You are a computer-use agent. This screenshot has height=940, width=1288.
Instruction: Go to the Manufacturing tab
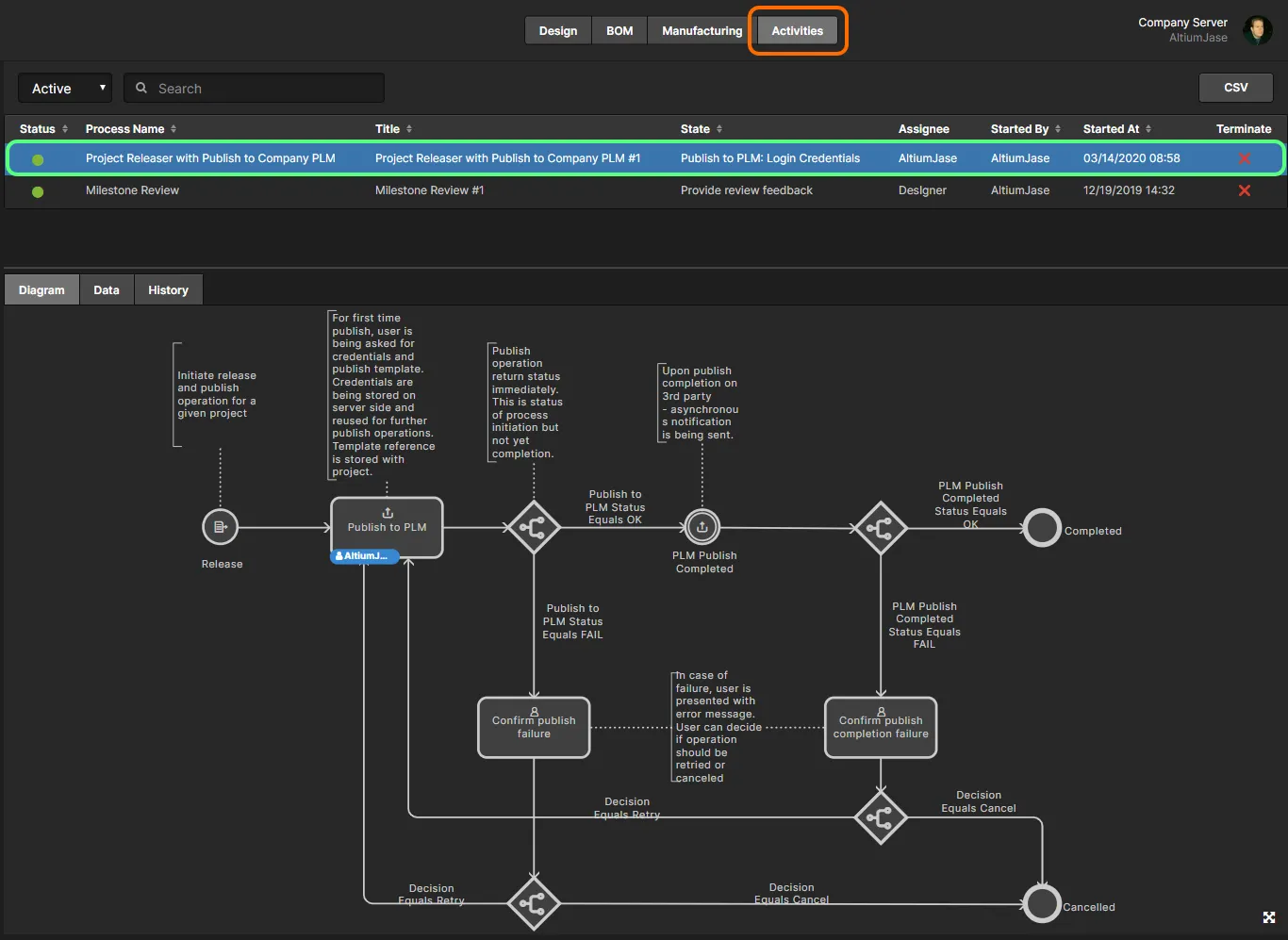coord(702,31)
